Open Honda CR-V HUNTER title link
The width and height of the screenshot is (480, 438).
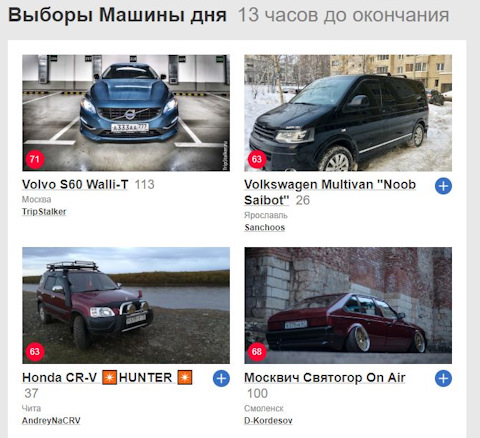pos(107,378)
